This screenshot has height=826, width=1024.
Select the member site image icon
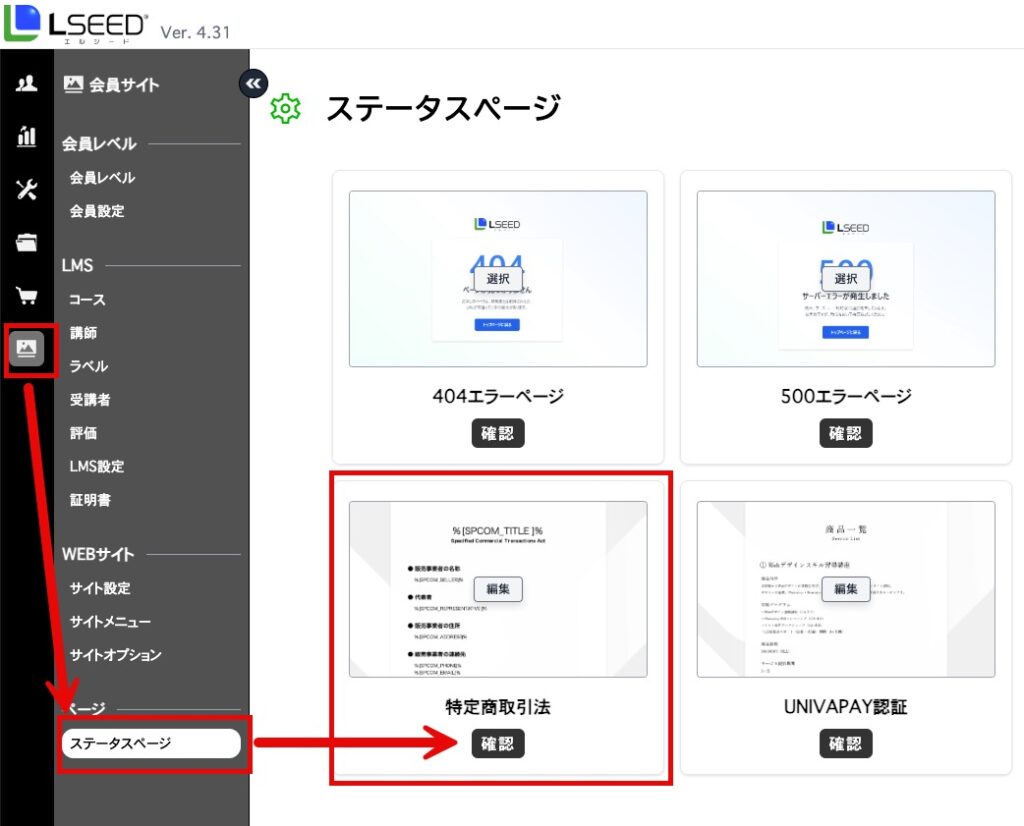tap(26, 348)
